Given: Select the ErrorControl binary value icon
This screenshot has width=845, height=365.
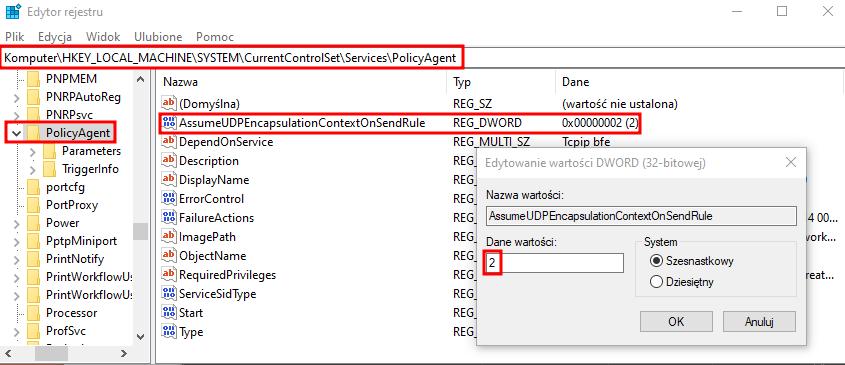Looking at the screenshot, I should [x=169, y=198].
